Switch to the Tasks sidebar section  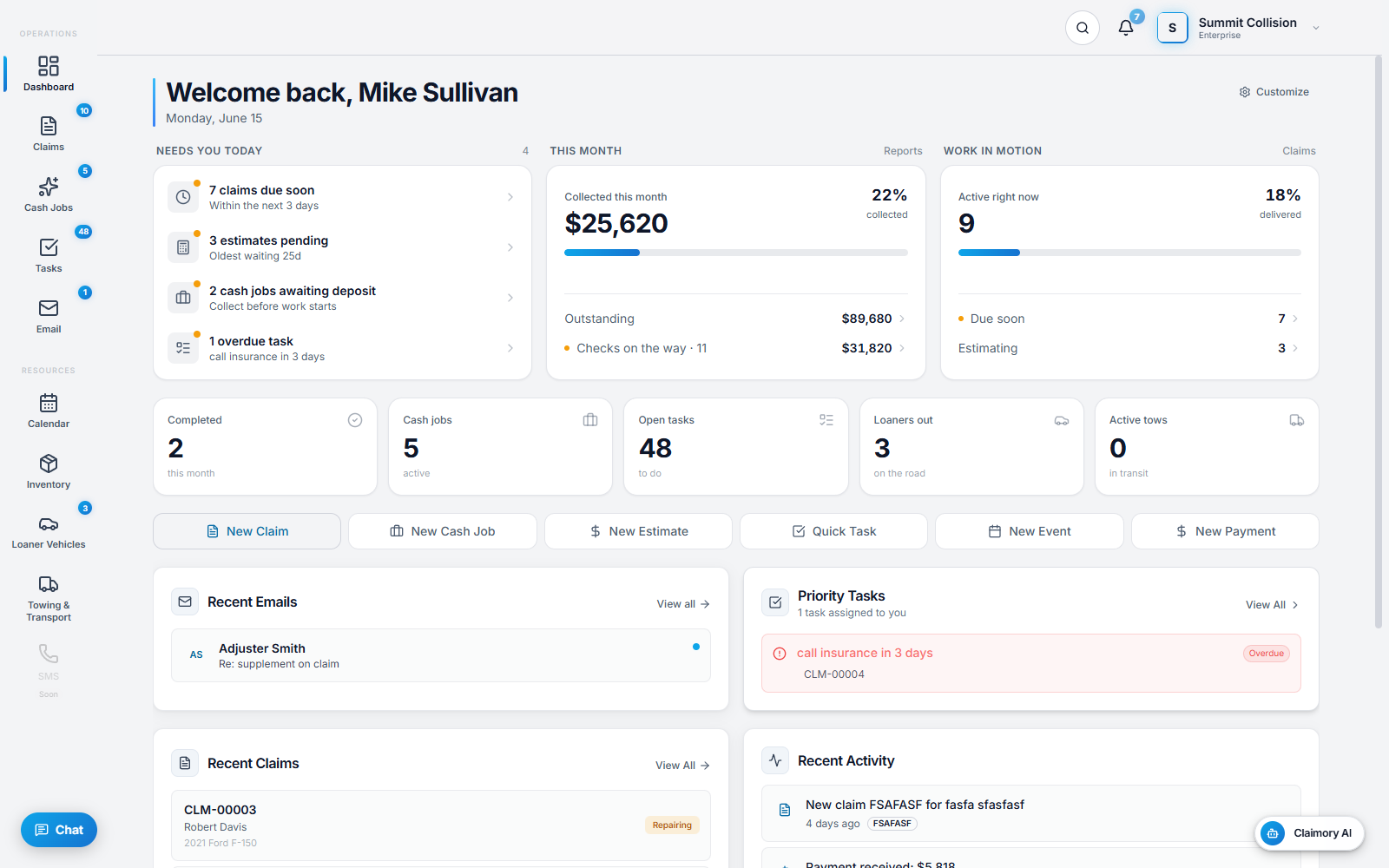pos(49,255)
